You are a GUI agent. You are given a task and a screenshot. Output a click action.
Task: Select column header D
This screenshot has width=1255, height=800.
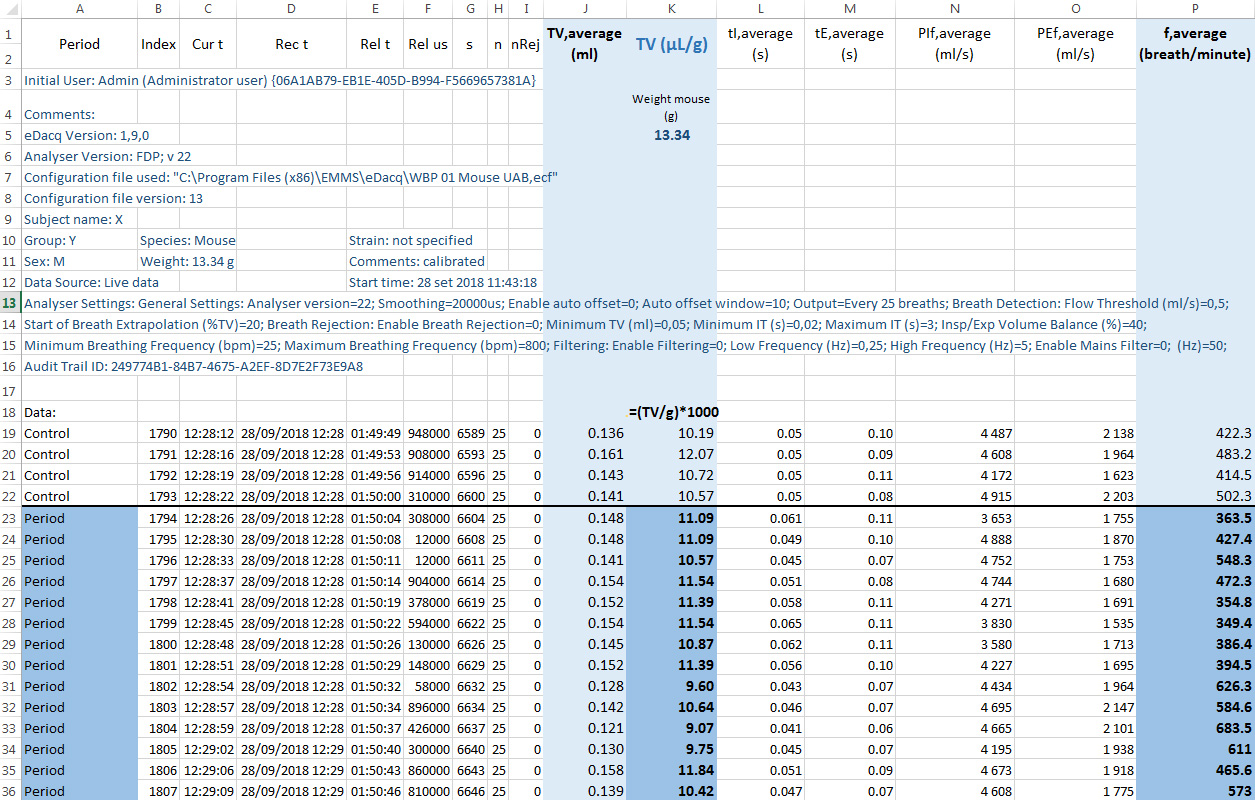[x=291, y=8]
